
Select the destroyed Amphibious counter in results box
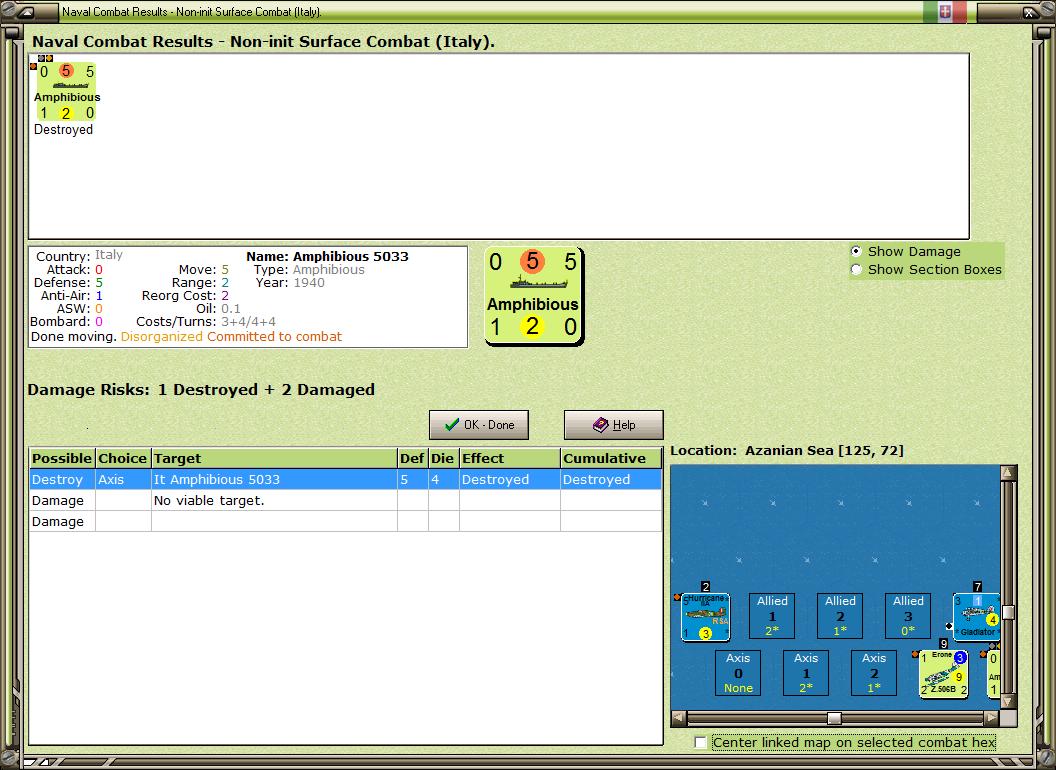[66, 92]
